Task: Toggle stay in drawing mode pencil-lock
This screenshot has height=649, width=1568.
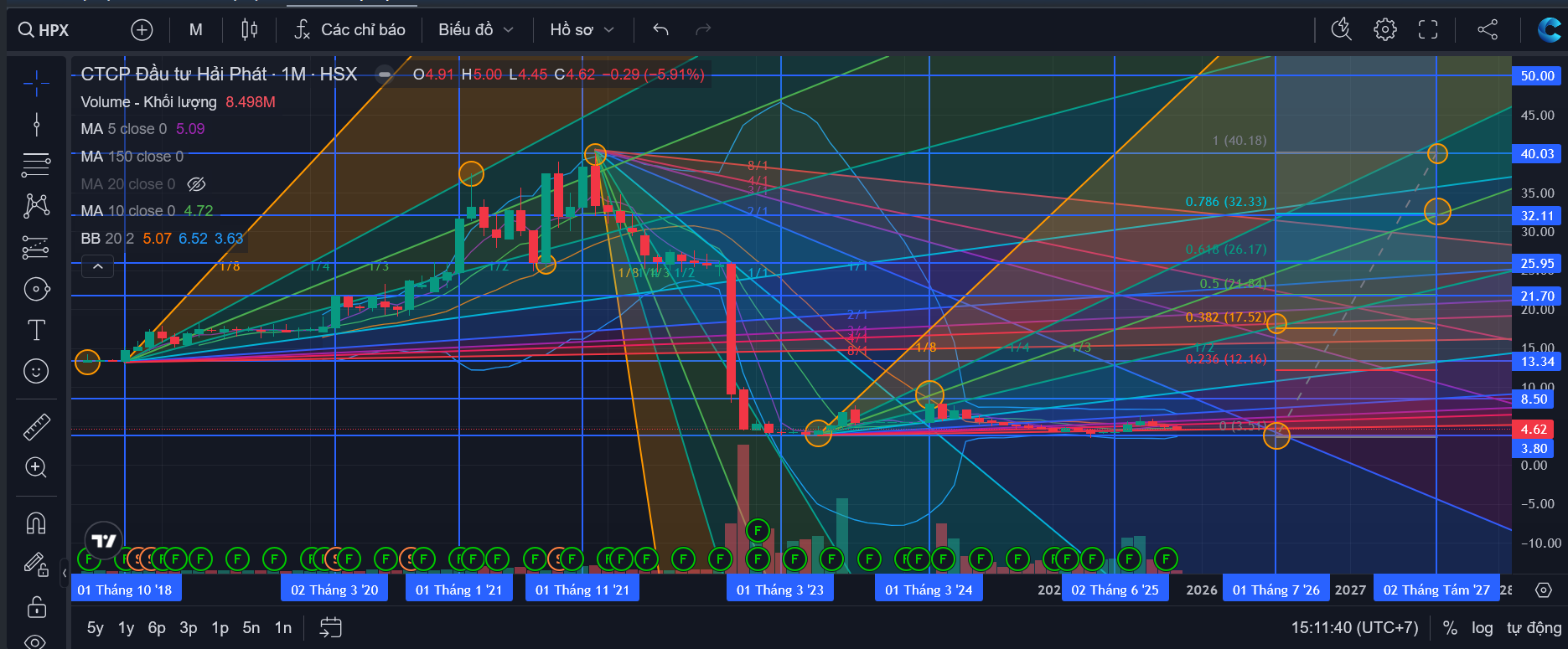Action: click(36, 564)
